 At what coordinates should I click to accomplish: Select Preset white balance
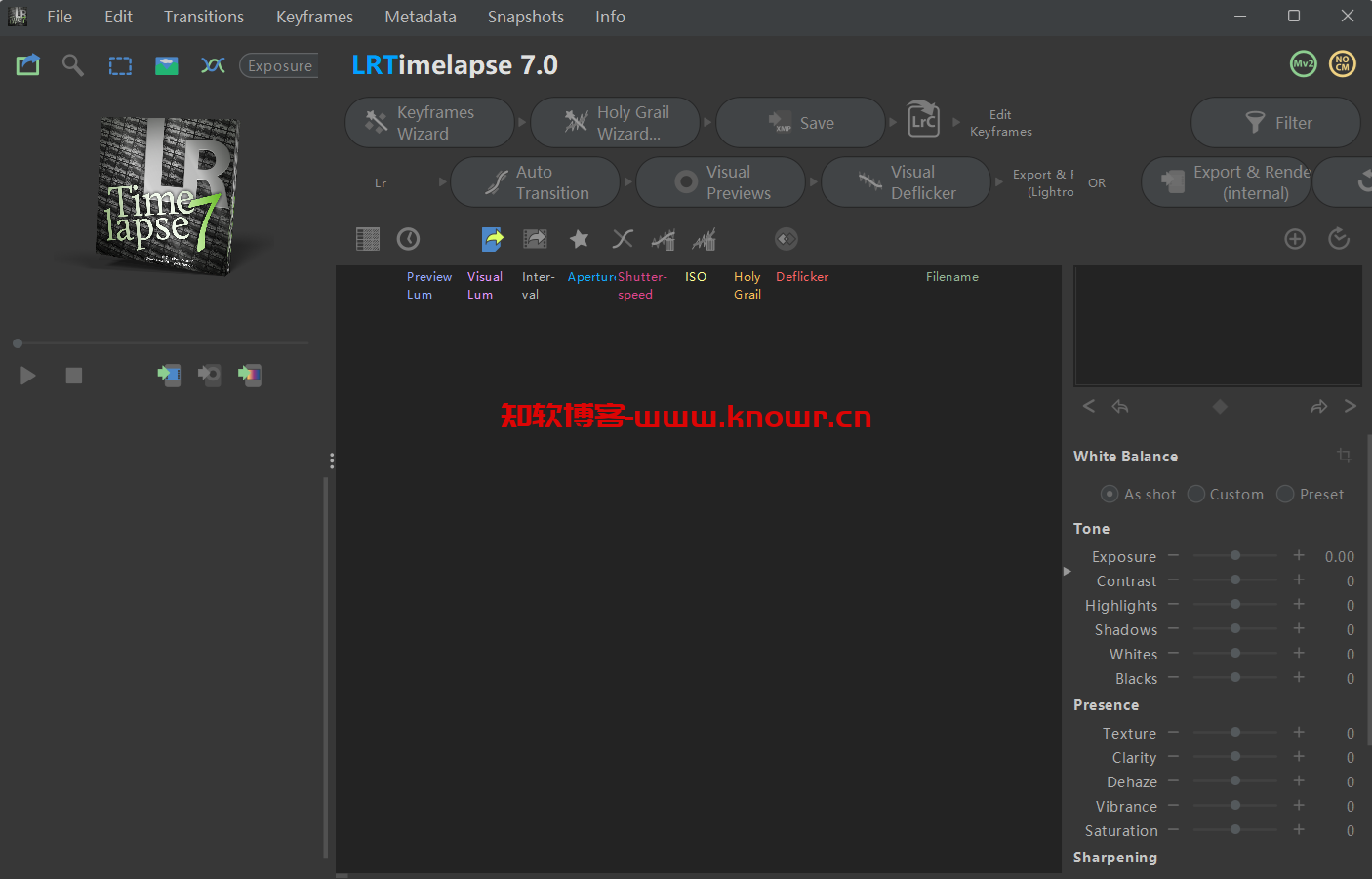coord(1285,495)
